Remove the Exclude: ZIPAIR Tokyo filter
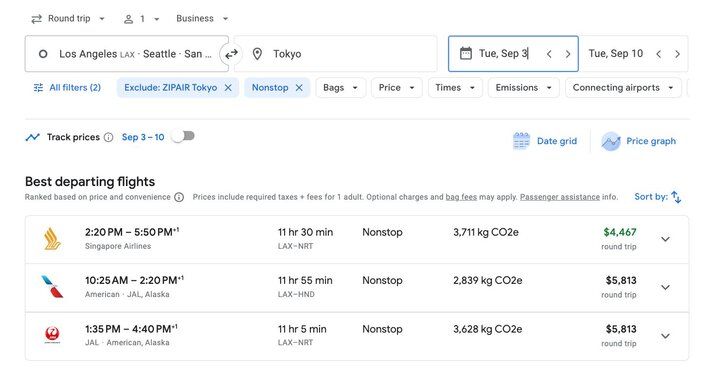The image size is (717, 372). [228, 88]
